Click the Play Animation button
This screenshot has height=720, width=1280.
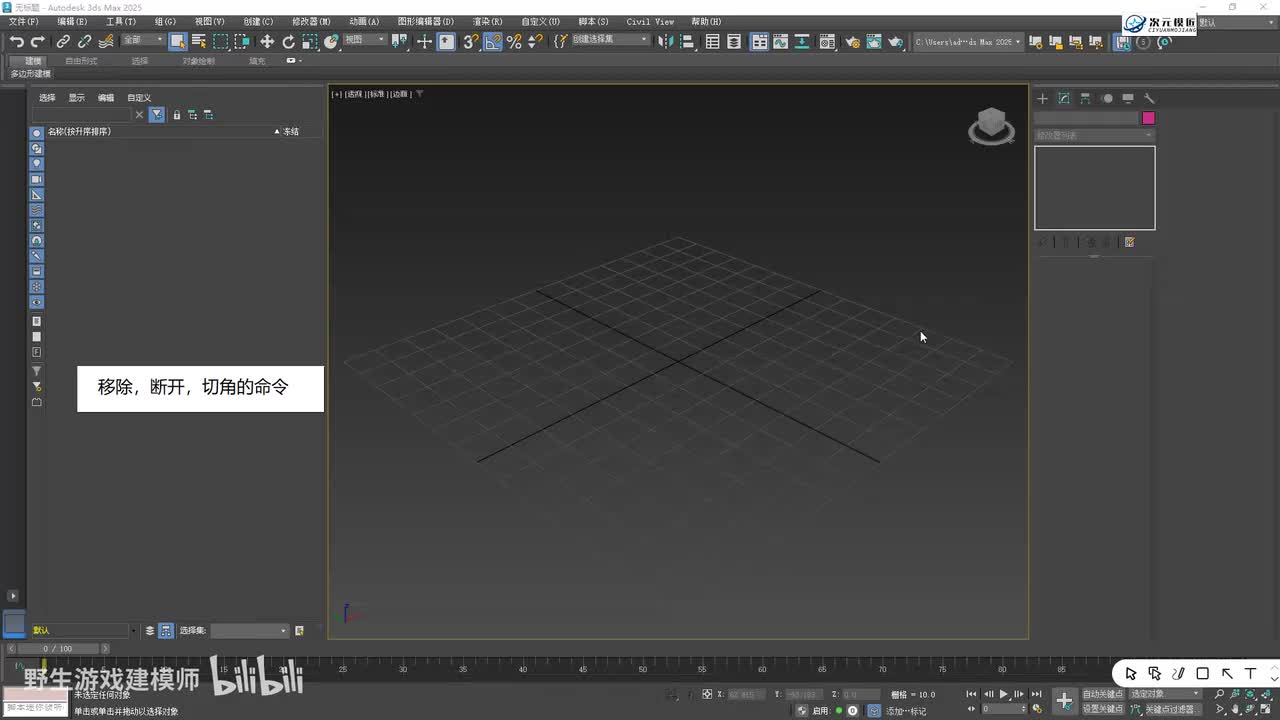click(x=1004, y=694)
